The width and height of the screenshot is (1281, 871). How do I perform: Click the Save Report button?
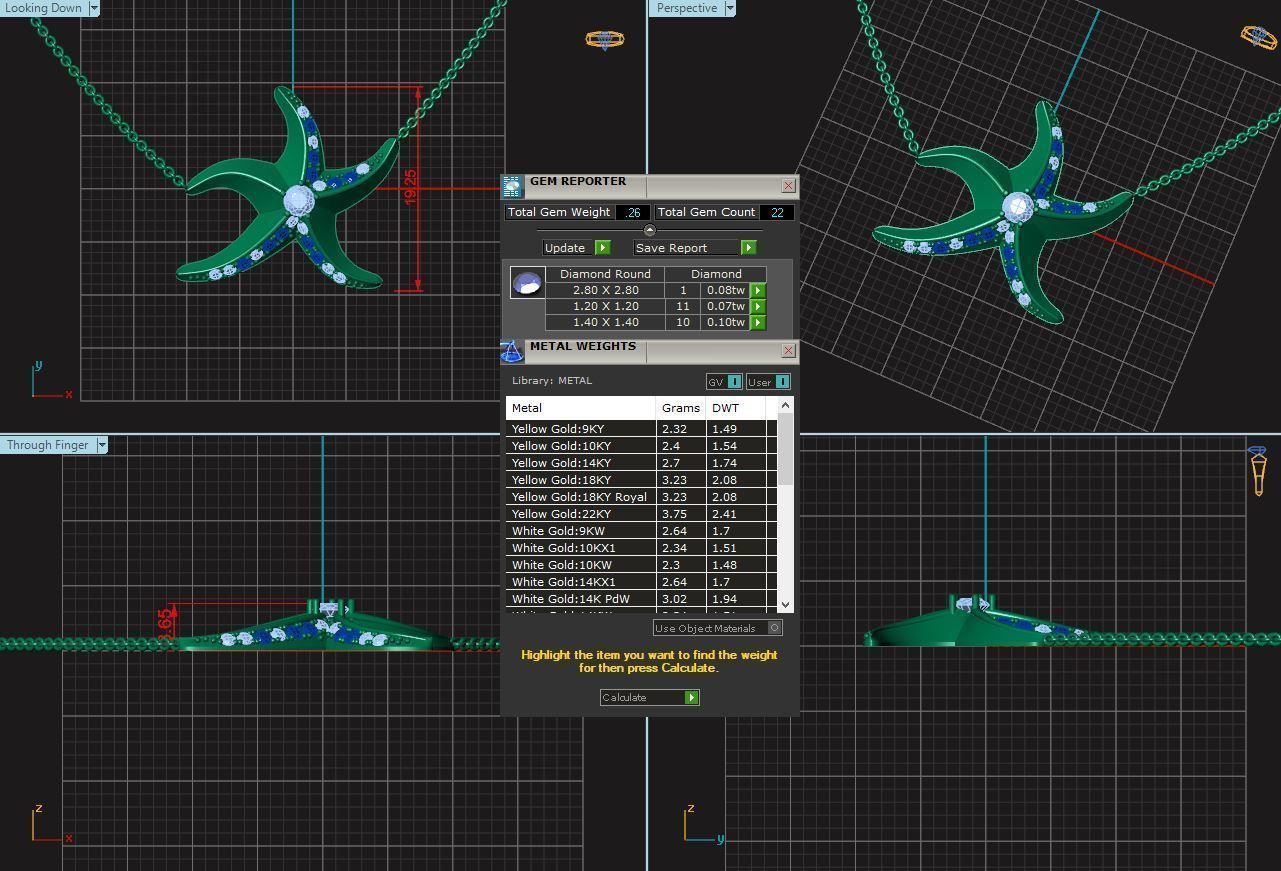point(695,248)
